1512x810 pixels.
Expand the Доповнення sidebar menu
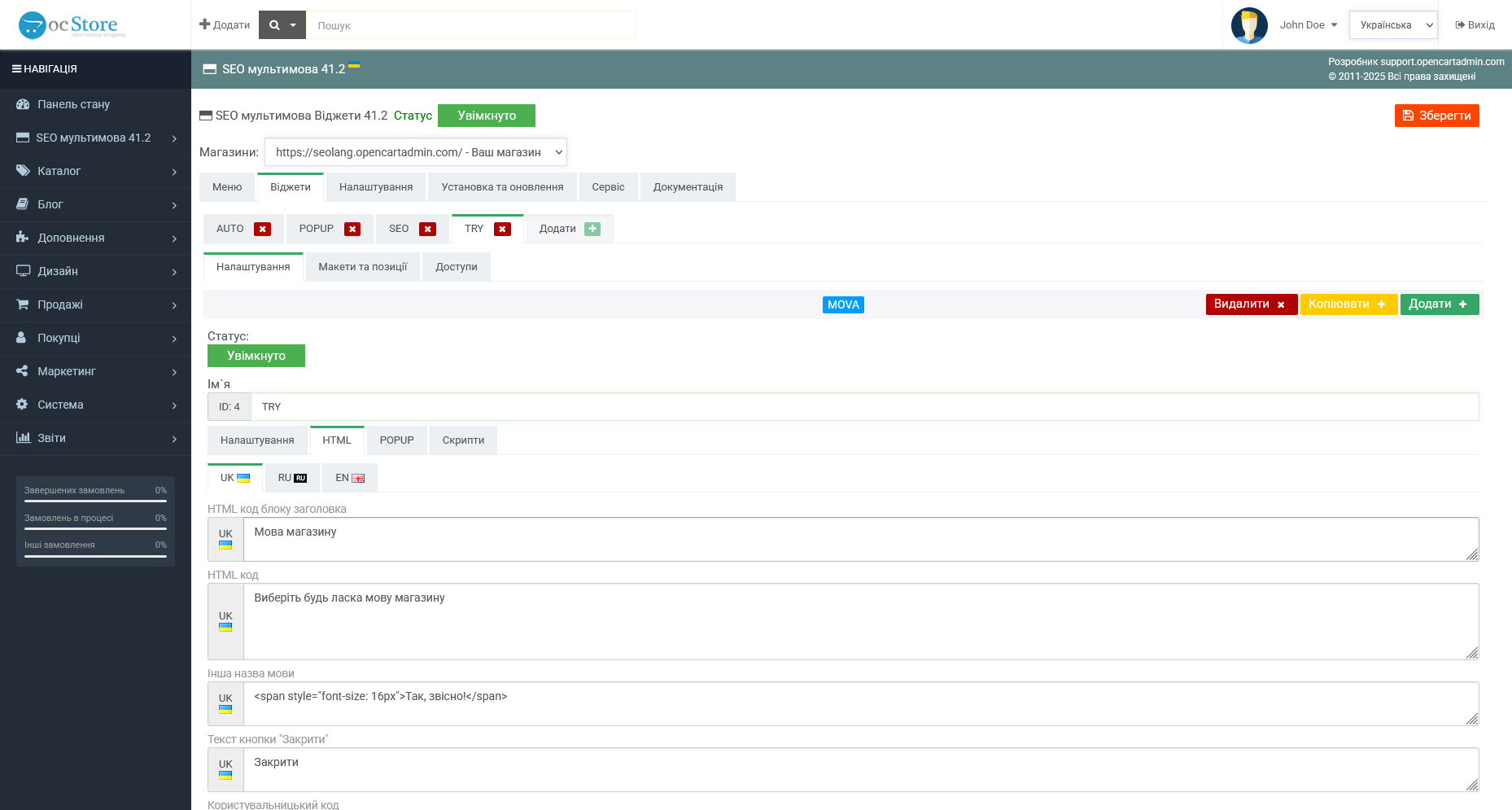click(95, 238)
